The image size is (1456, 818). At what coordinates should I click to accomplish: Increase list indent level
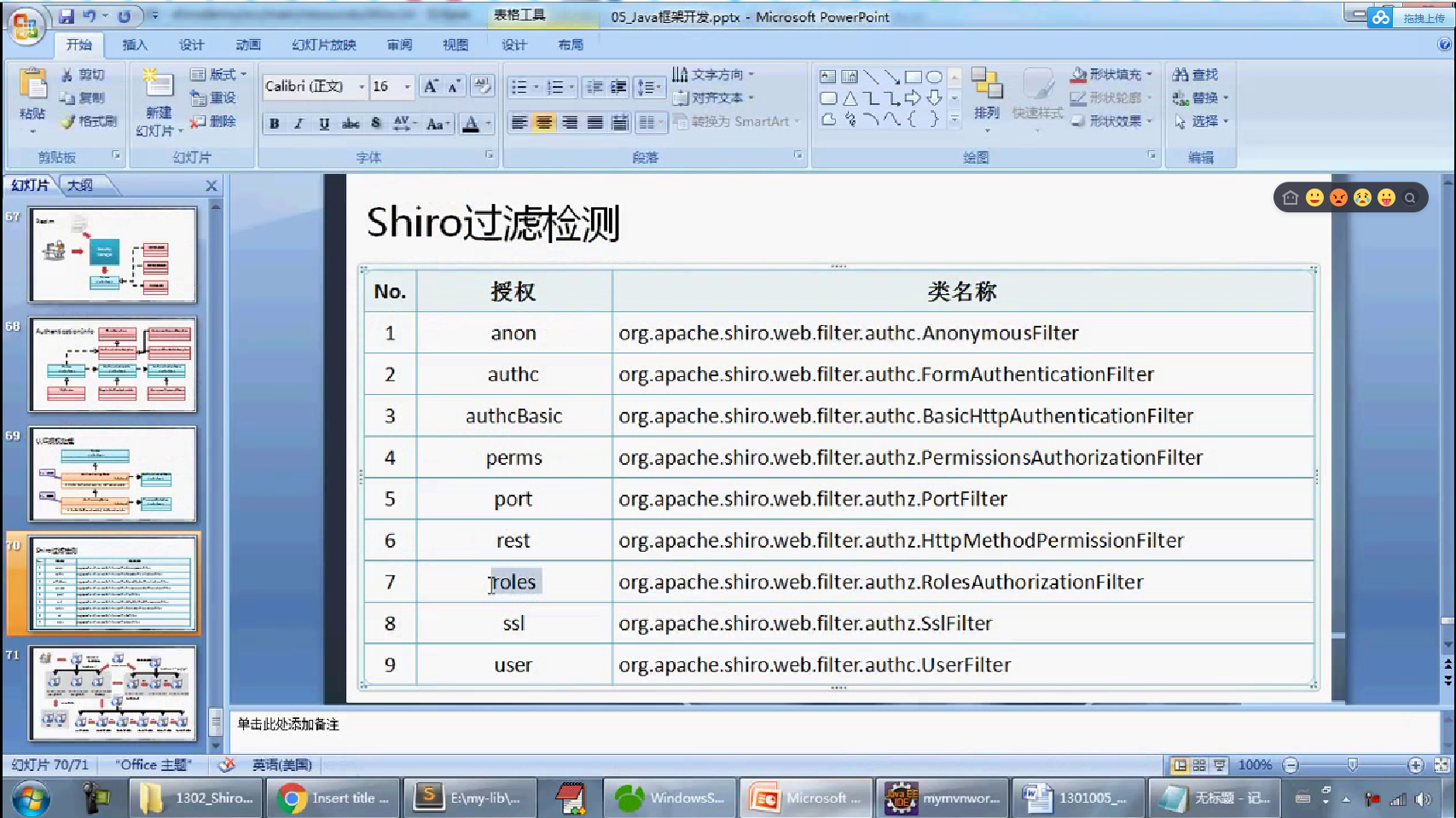[x=618, y=87]
